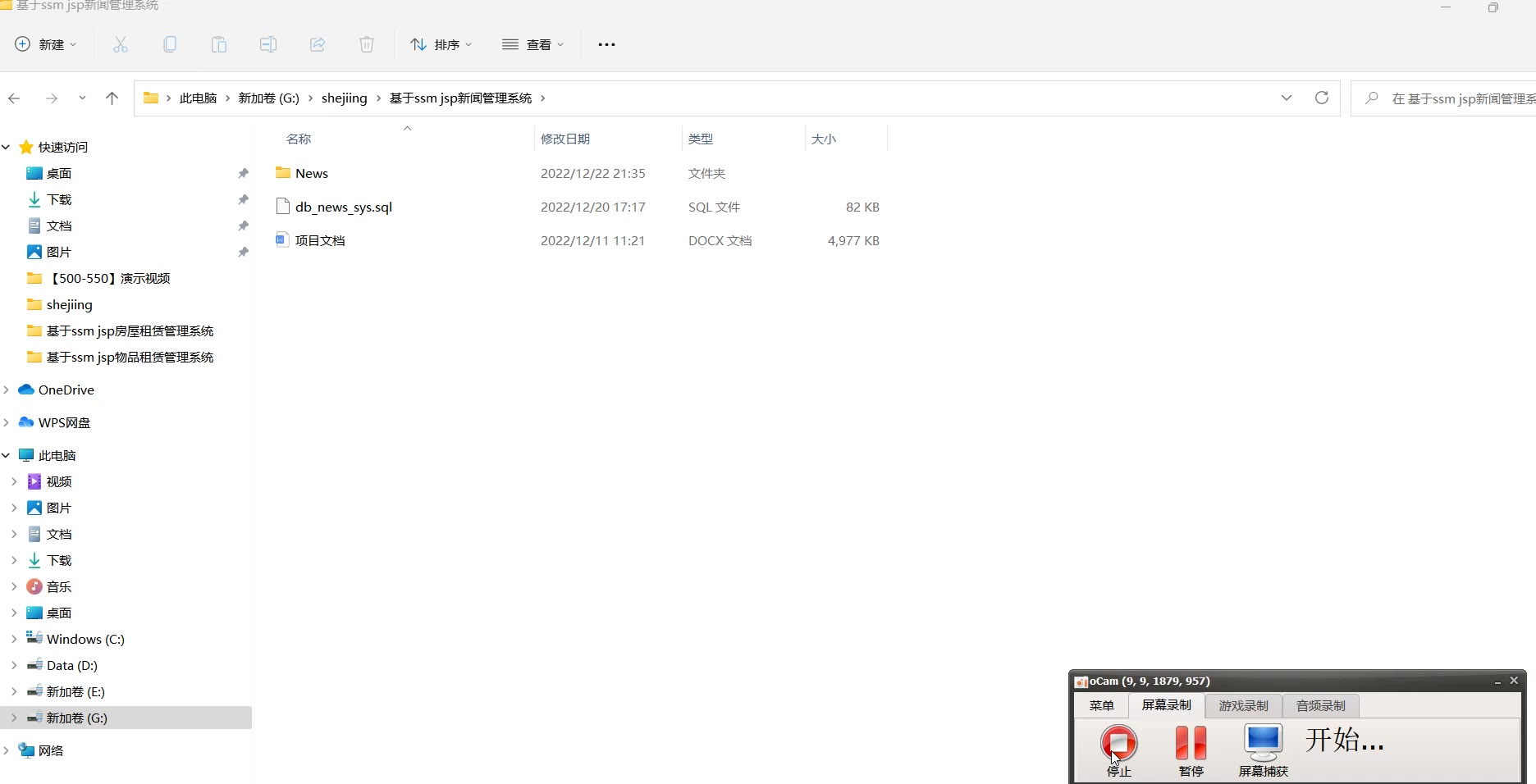Expand the Windows (C:) drive
Image resolution: width=1536 pixels, height=784 pixels.
(14, 639)
